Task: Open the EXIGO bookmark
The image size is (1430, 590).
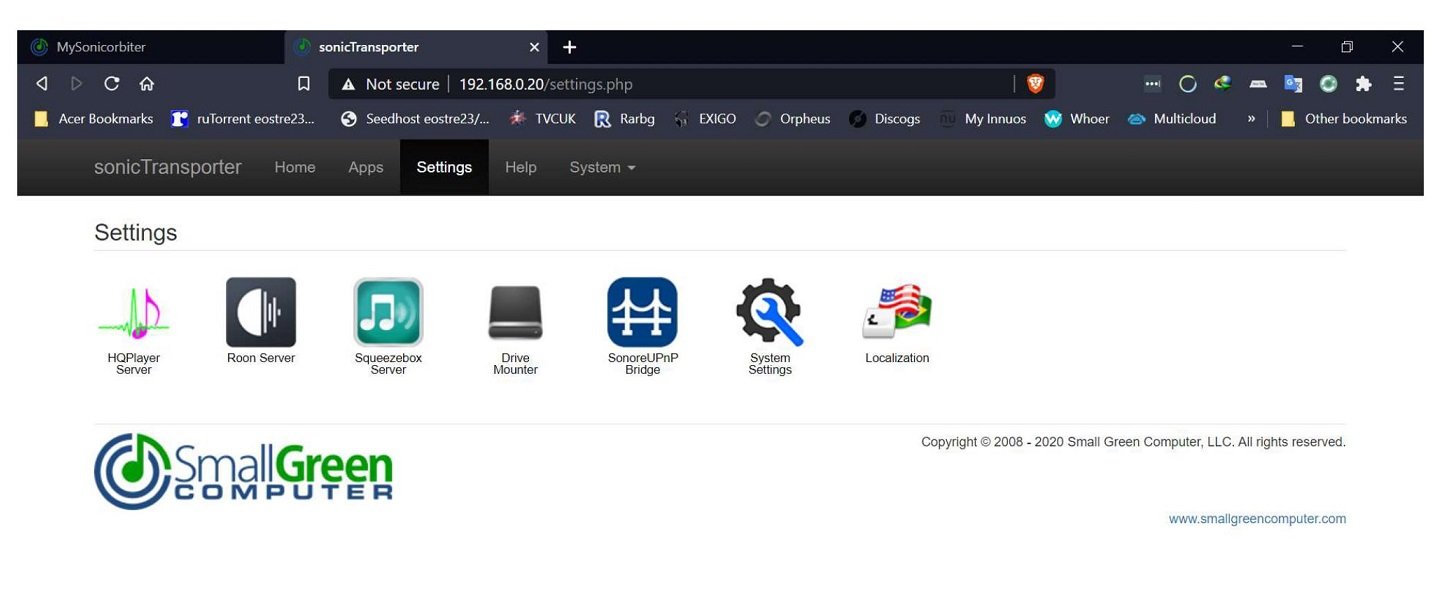Action: tap(704, 118)
